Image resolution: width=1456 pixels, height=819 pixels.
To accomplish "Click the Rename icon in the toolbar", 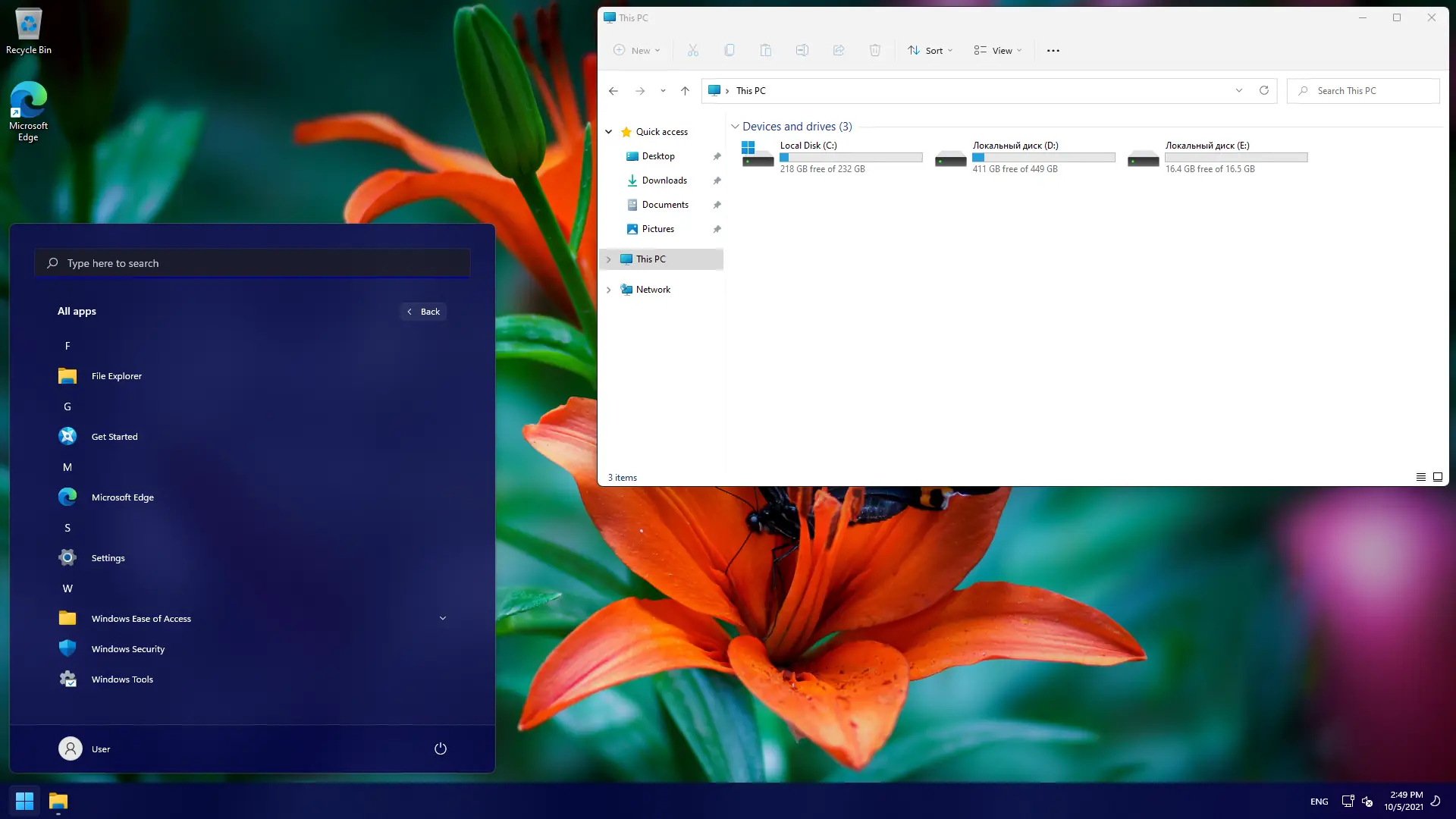I will 802,50.
